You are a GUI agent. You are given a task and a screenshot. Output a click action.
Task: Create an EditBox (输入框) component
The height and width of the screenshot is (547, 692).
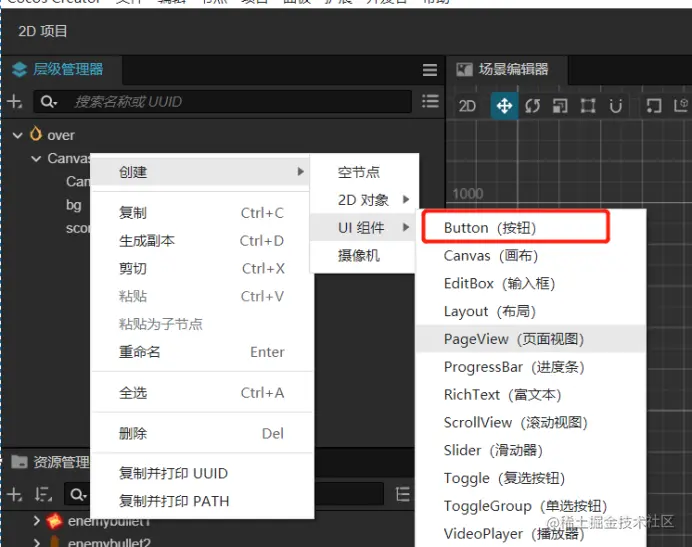[x=531, y=283]
